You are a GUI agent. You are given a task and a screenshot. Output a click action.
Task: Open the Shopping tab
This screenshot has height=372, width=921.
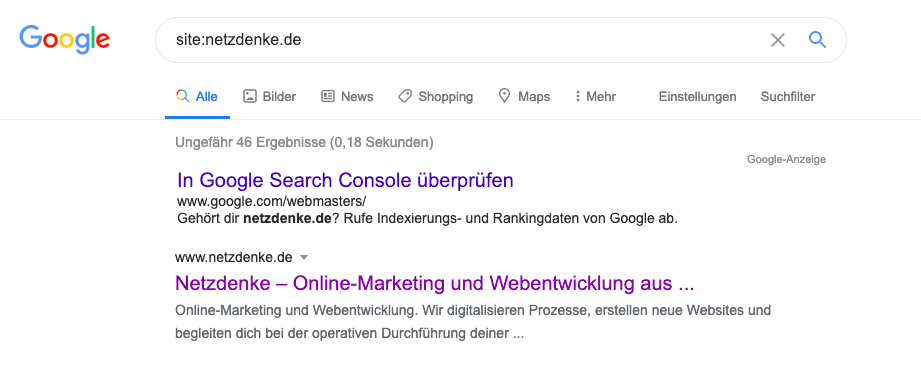coord(435,96)
